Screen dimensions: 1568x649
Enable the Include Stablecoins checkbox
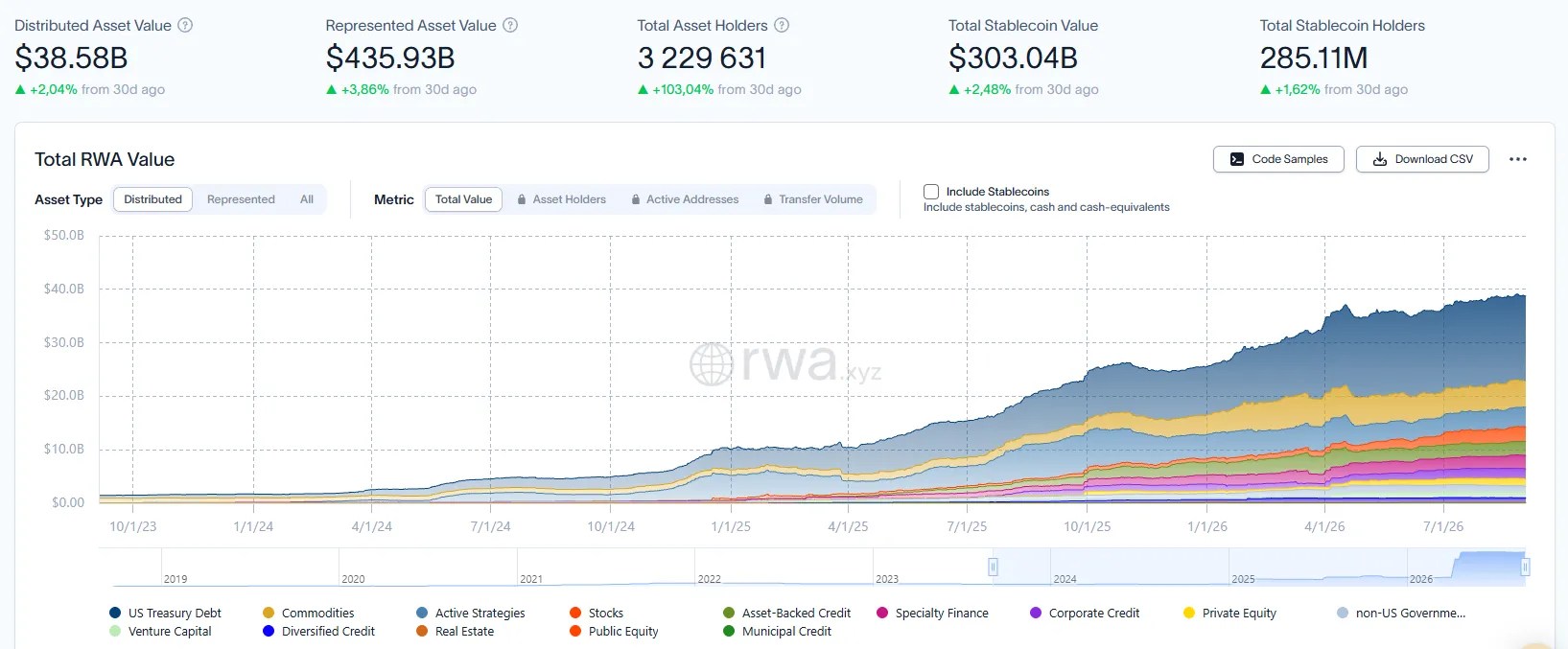coord(930,192)
